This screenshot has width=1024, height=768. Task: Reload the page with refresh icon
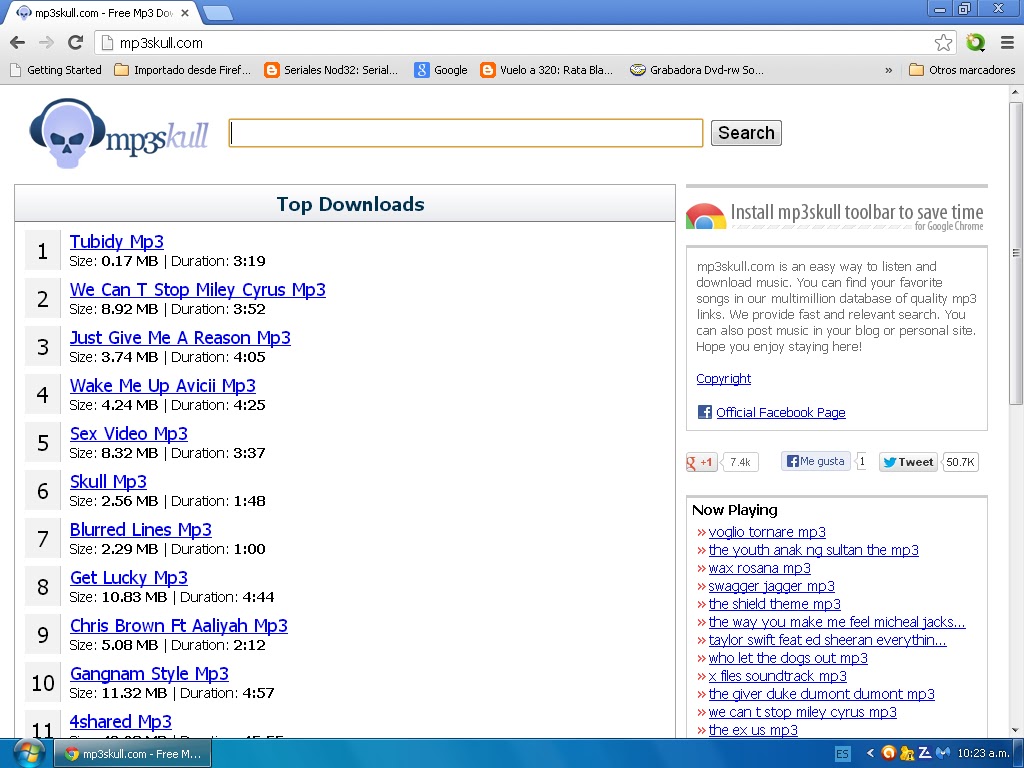click(76, 43)
